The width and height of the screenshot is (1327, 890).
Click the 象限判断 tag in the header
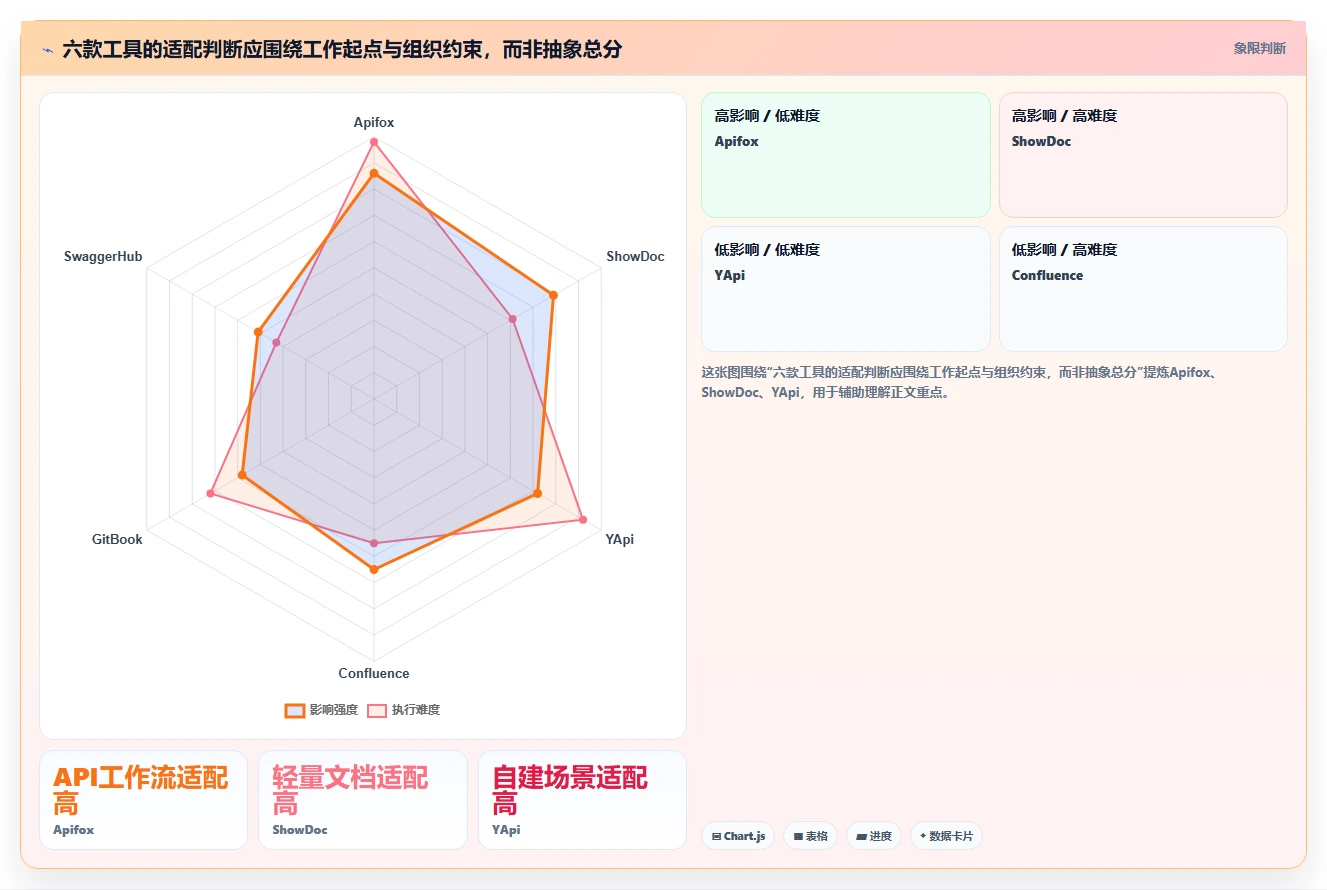[x=1260, y=48]
